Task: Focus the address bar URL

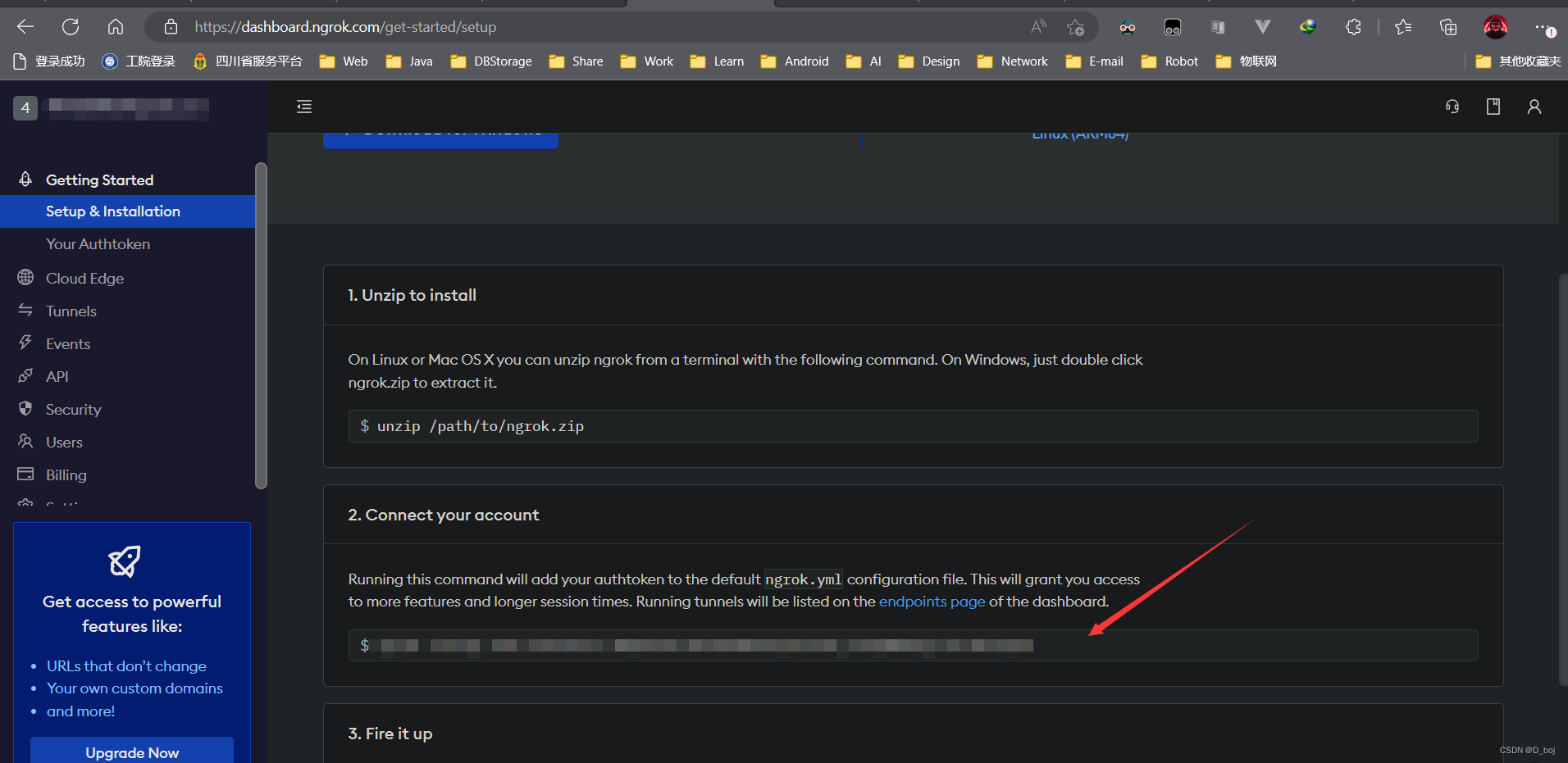Action: click(x=345, y=27)
